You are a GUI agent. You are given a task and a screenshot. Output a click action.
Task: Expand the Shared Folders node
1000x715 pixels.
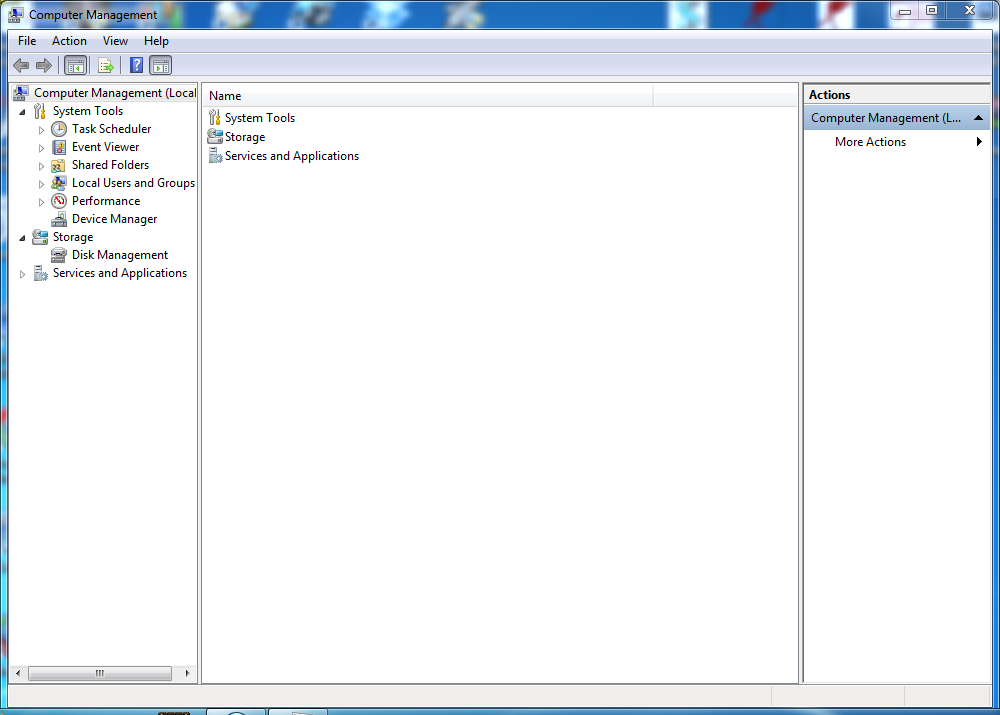41,166
